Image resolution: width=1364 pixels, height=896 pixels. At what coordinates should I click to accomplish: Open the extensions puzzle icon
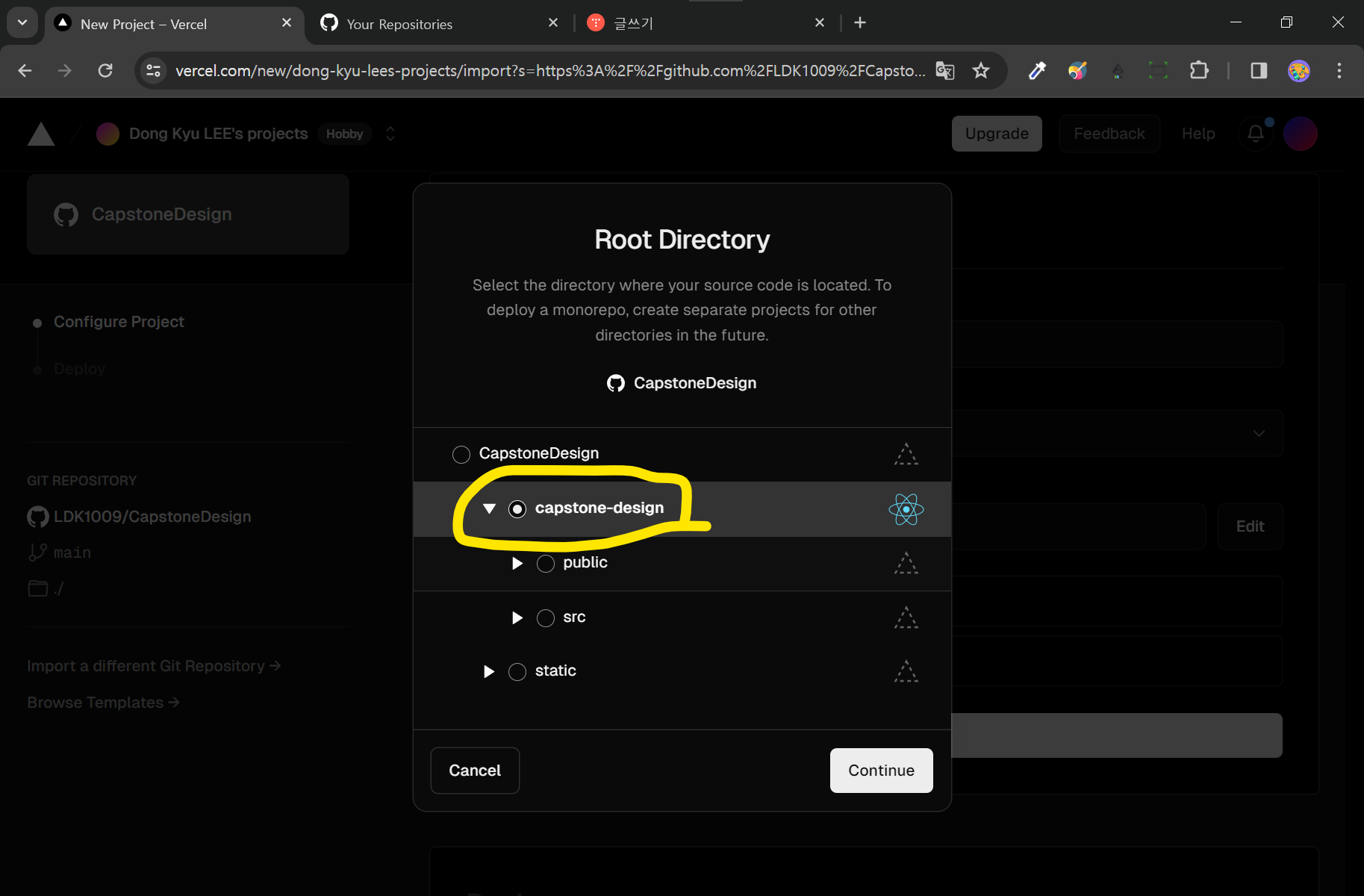[1199, 71]
